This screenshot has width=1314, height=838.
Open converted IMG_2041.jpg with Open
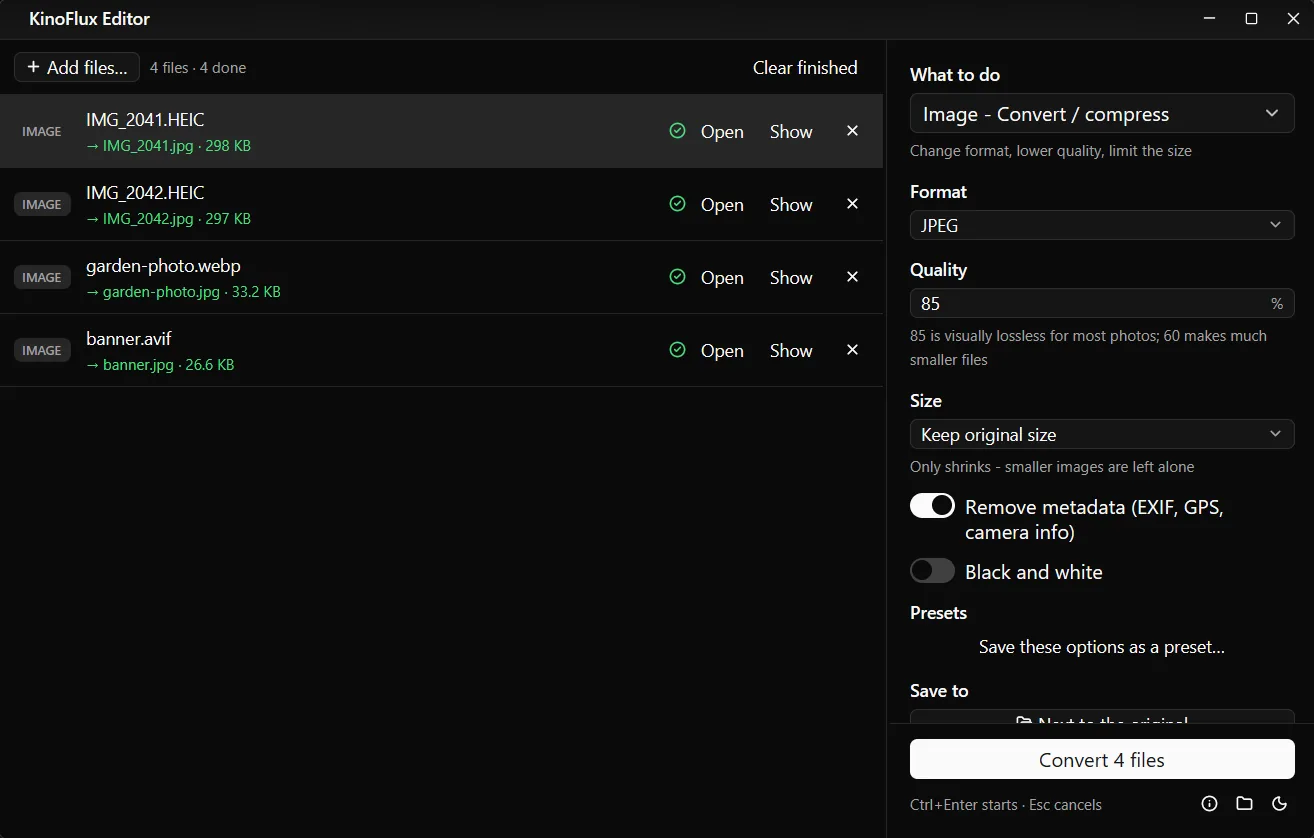tap(722, 131)
